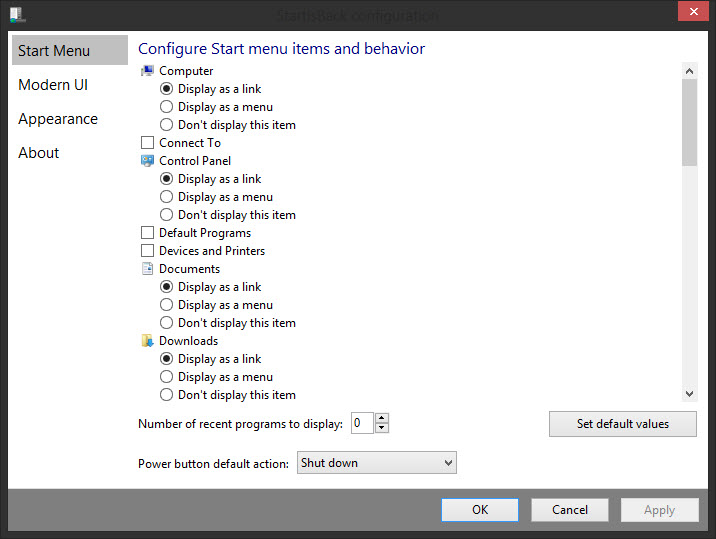The width and height of the screenshot is (716, 539).
Task: Switch to Appearance section
Action: point(58,119)
